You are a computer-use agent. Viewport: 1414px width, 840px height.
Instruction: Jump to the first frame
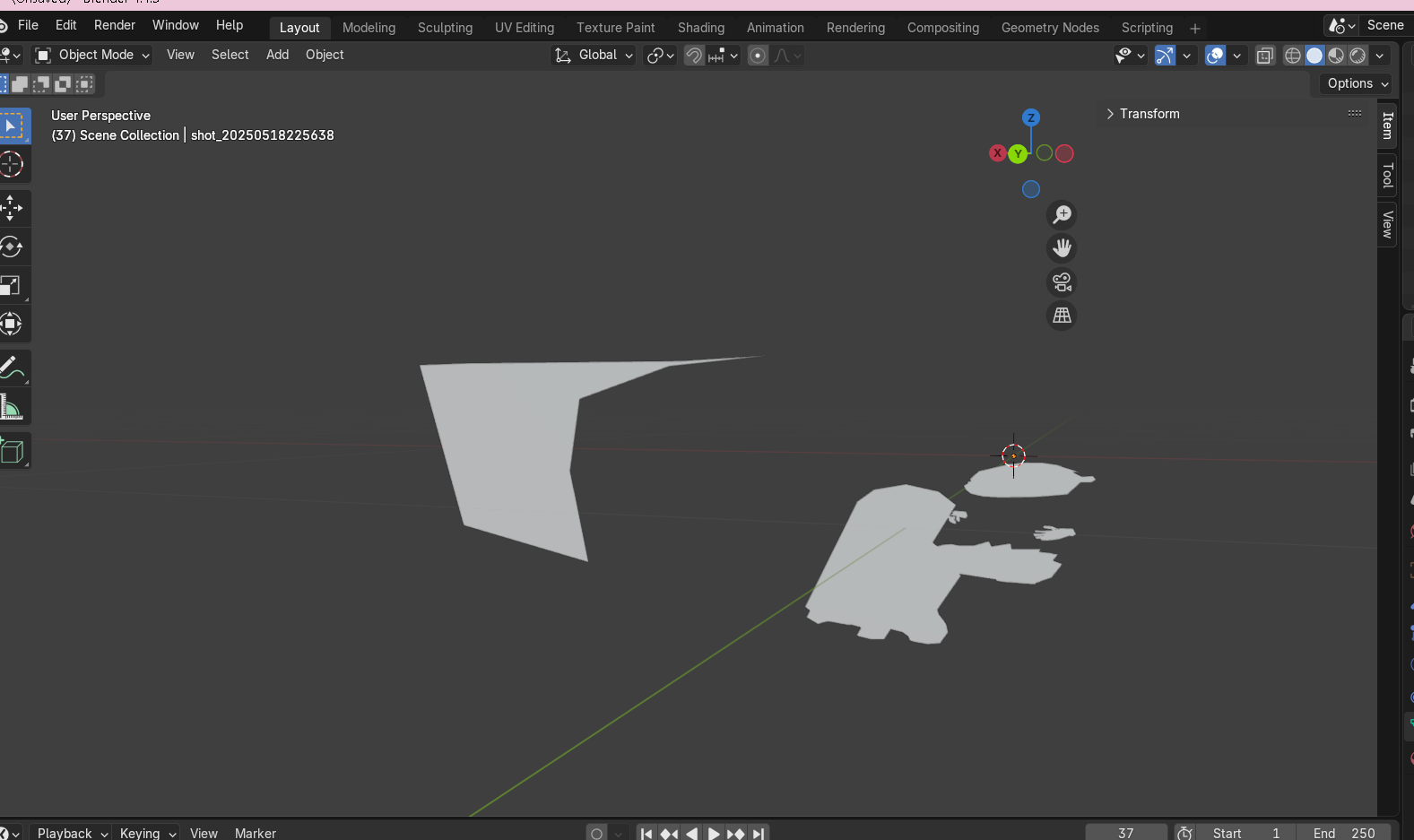(646, 834)
